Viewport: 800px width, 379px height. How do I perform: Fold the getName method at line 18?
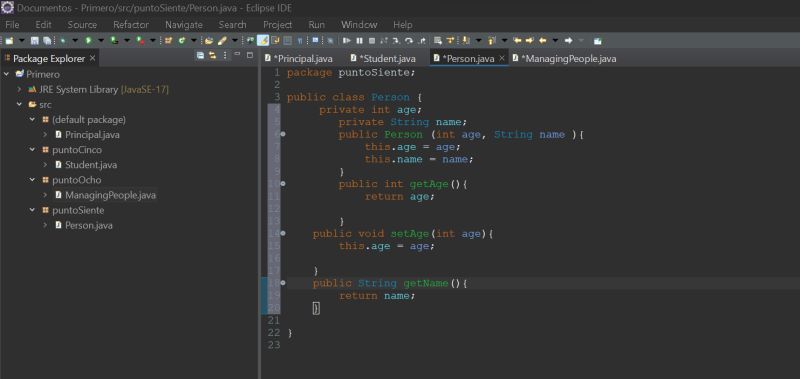(283, 283)
